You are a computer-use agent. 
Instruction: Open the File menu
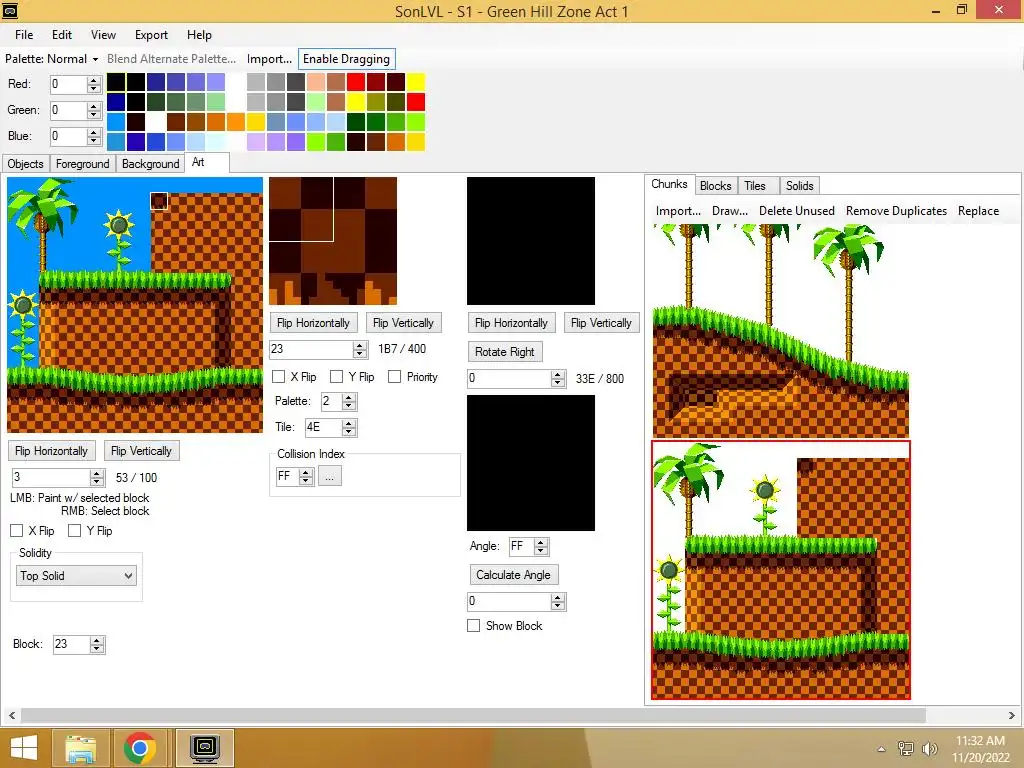(24, 35)
